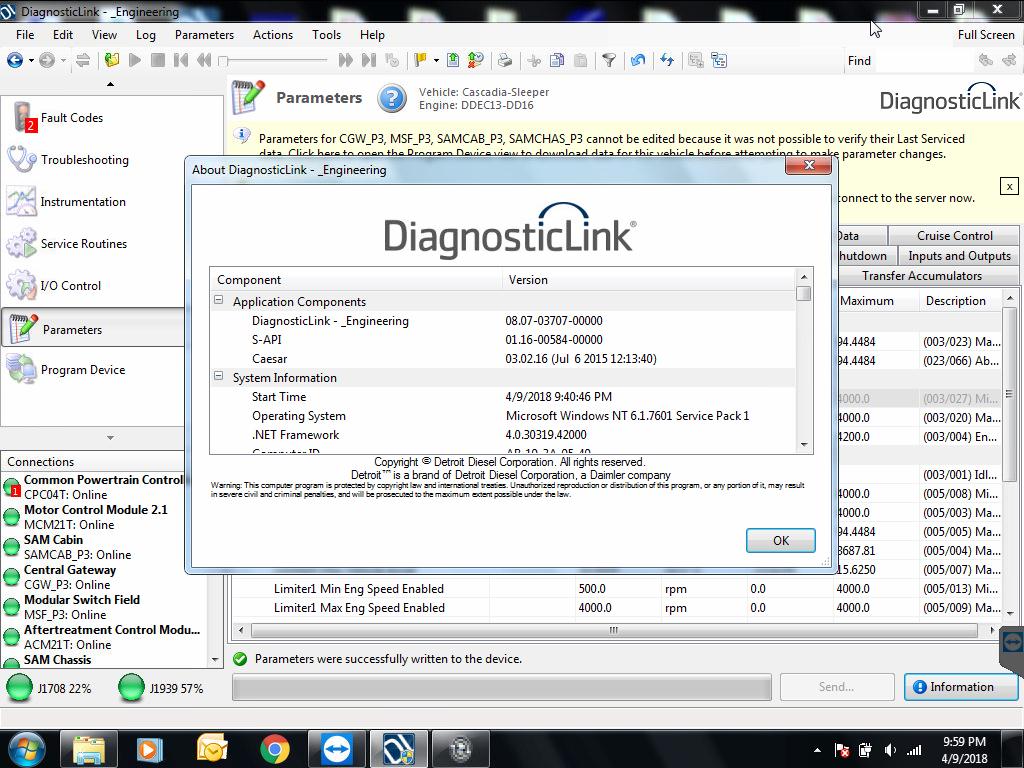Click the green upload document icon
The image size is (1024, 768).
[453, 61]
